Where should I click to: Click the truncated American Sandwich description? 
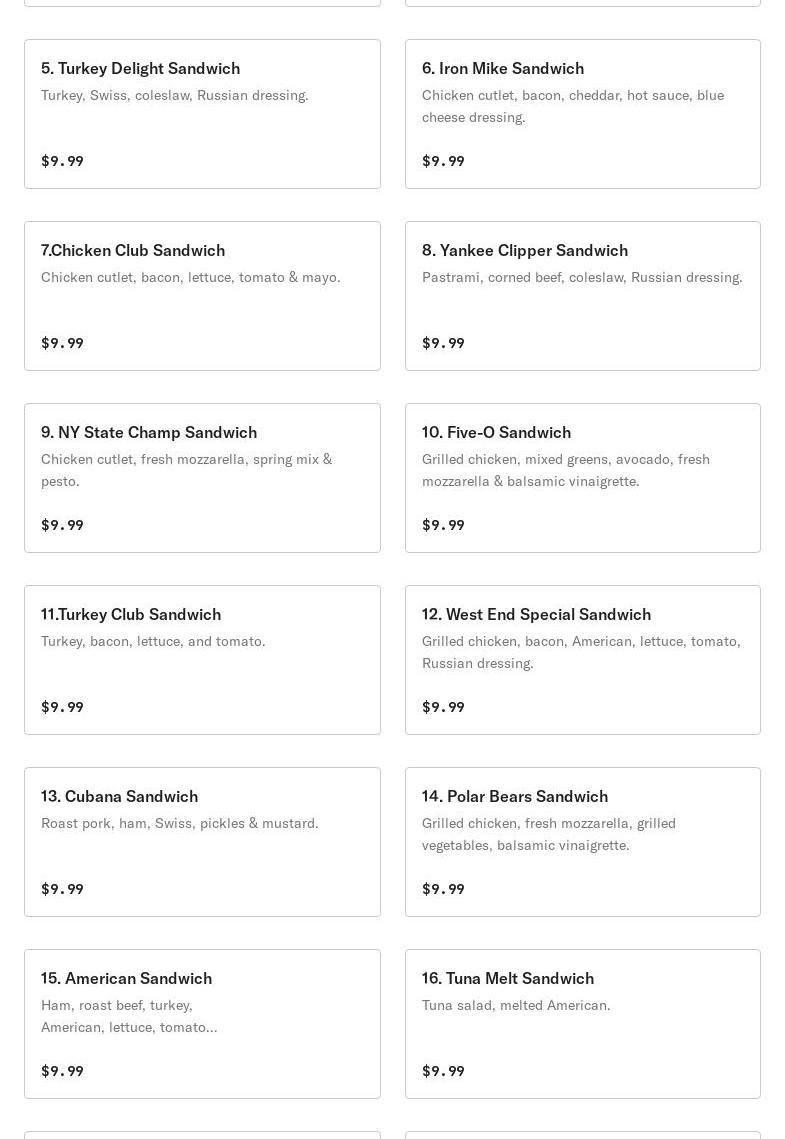tap(129, 1016)
